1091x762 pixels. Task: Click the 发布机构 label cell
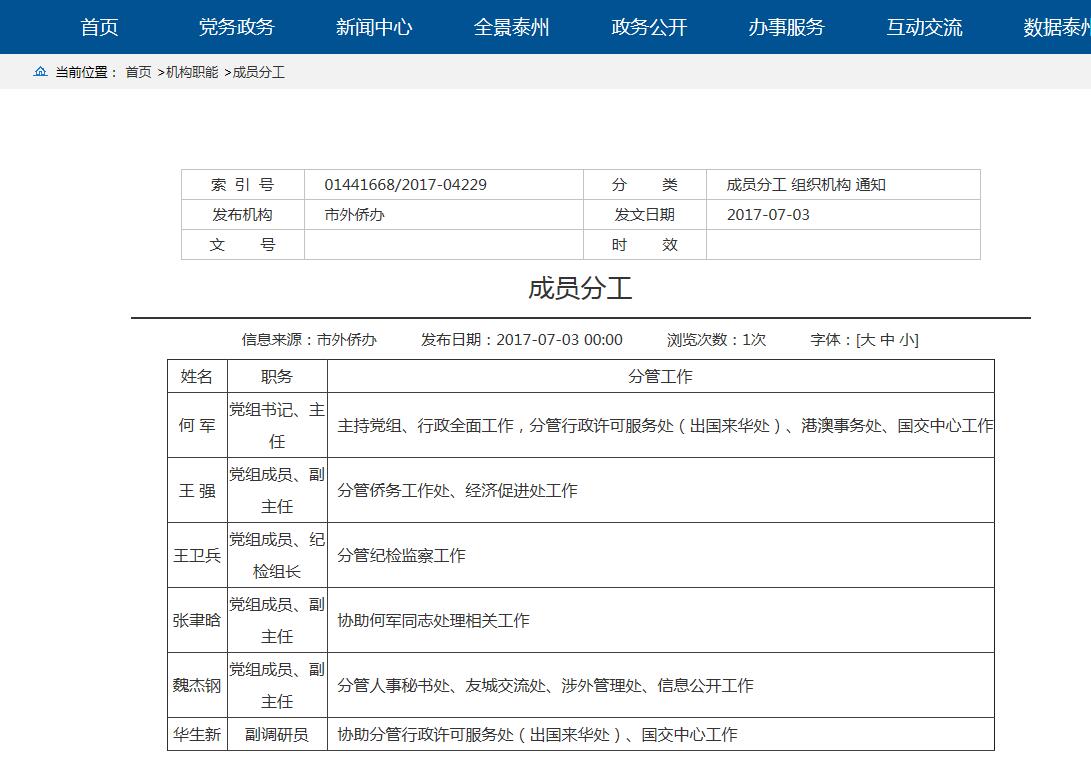click(243, 214)
